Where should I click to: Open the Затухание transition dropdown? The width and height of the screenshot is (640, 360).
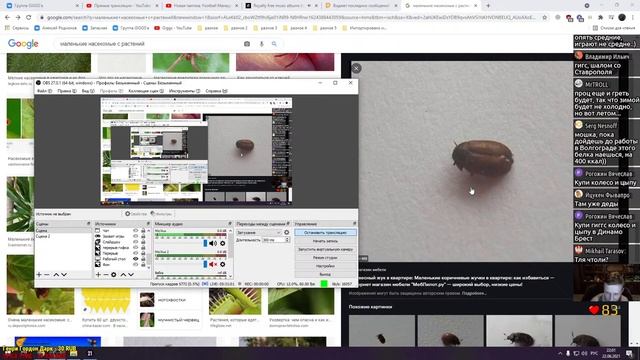tap(259, 232)
